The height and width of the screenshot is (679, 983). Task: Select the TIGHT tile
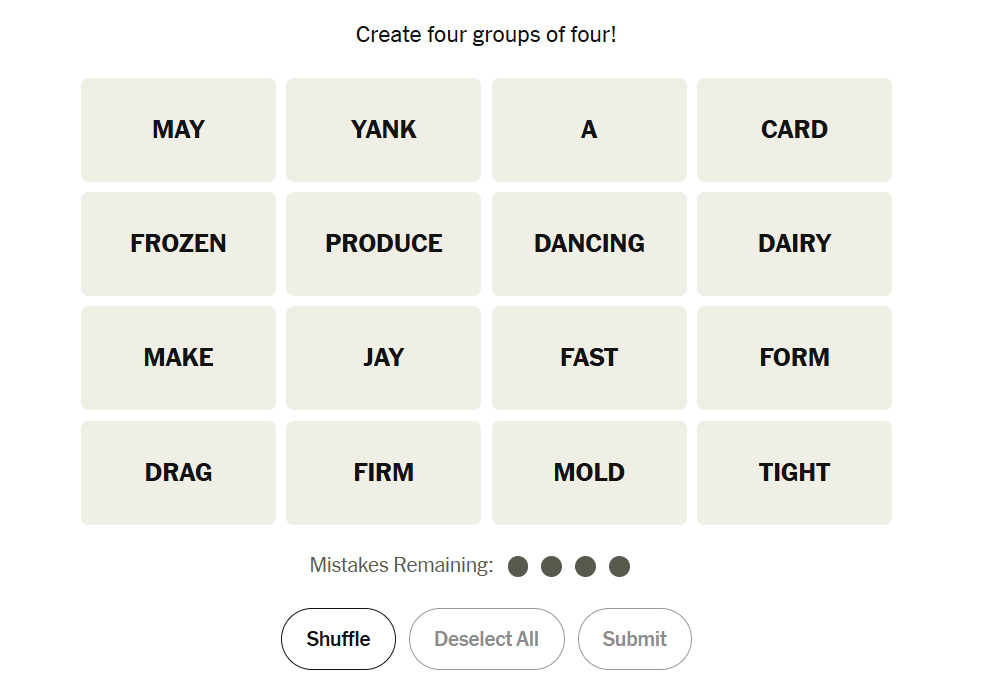click(x=794, y=473)
